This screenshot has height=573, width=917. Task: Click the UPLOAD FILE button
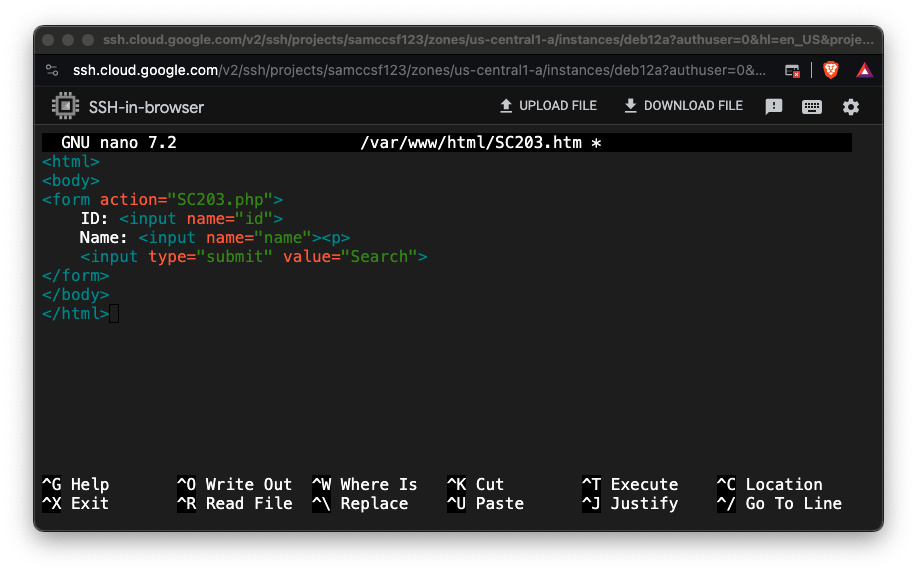tap(549, 106)
